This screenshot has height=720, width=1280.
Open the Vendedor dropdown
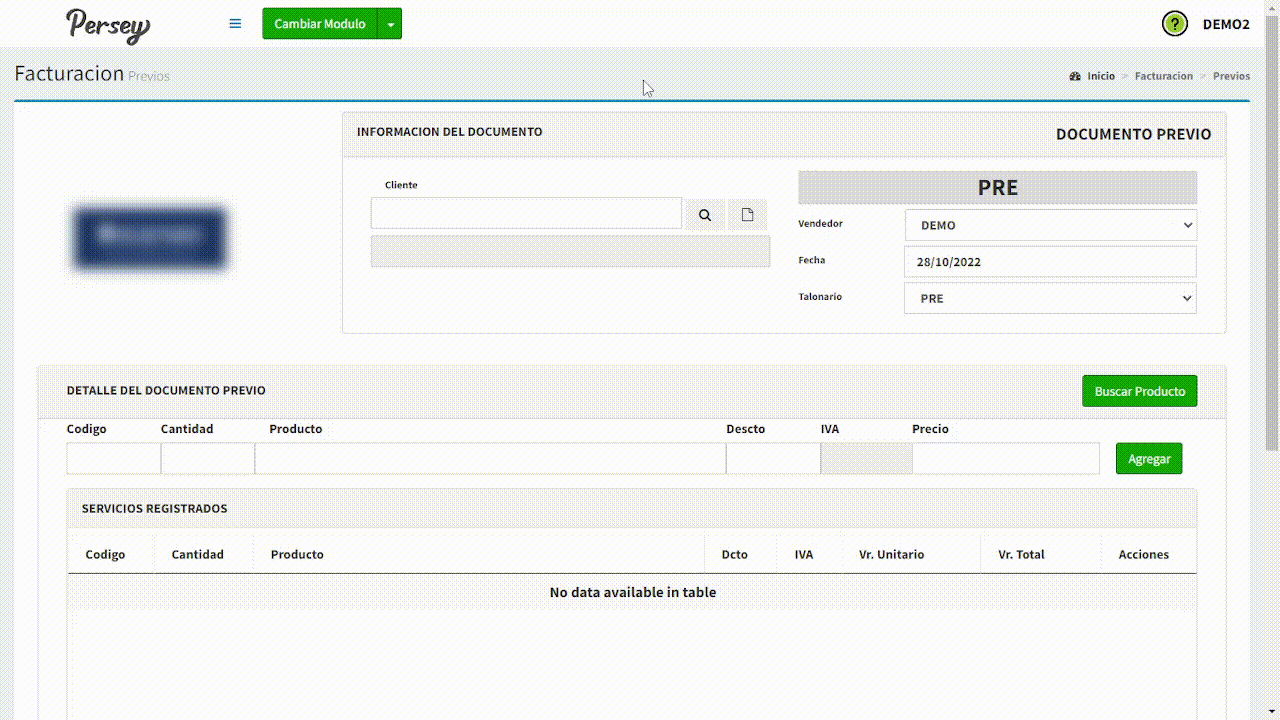click(x=1050, y=225)
